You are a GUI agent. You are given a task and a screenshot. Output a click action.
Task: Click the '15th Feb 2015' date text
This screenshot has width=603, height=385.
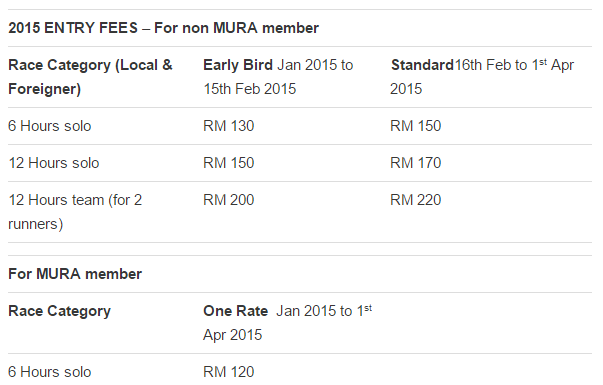pyautogui.click(x=250, y=89)
